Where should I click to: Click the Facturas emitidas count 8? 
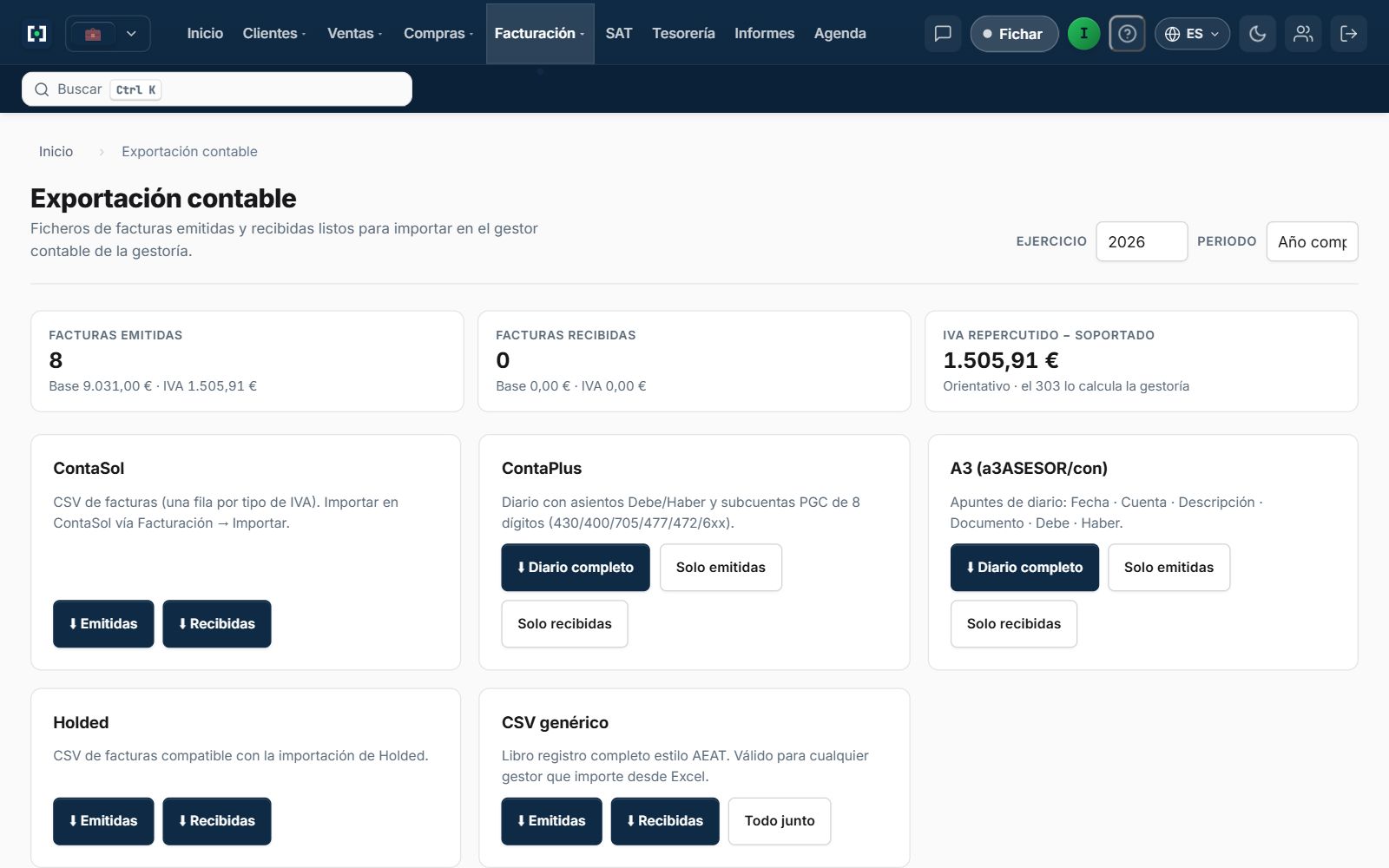[x=56, y=360]
